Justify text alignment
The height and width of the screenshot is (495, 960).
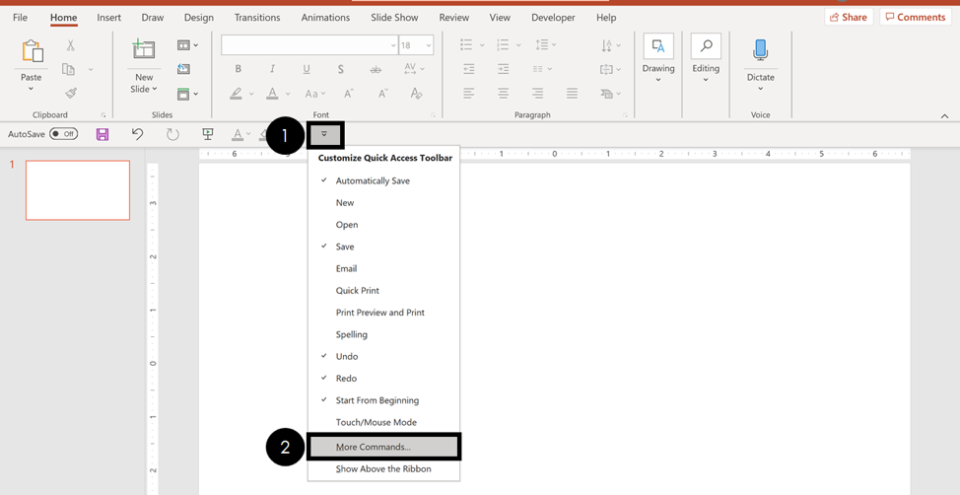pos(572,93)
